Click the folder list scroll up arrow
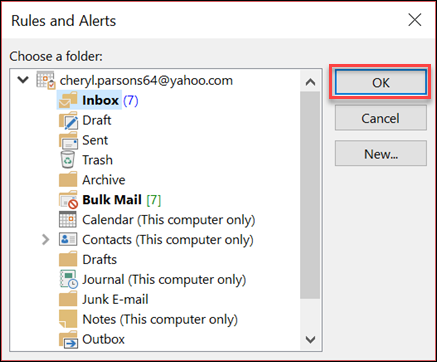 coord(310,81)
